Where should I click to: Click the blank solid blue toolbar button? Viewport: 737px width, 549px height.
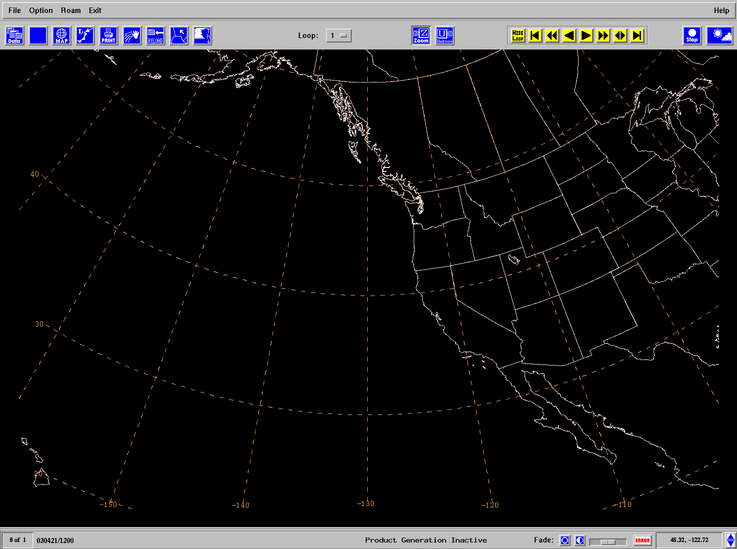[x=38, y=36]
